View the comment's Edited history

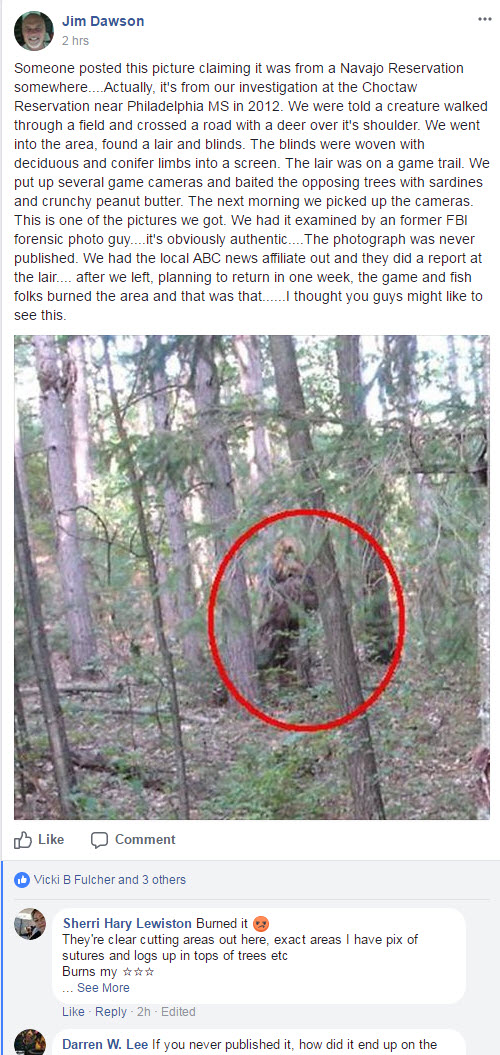tap(178, 1012)
